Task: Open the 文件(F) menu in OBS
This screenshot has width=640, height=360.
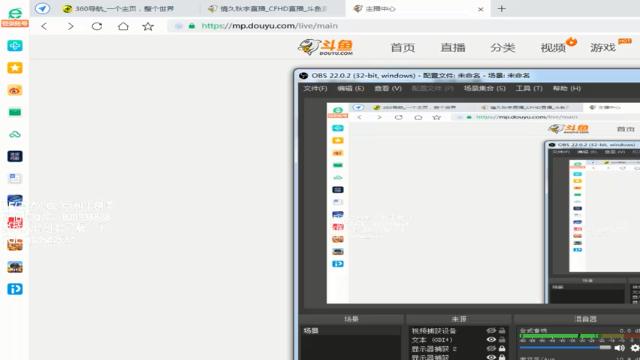Action: click(x=315, y=88)
